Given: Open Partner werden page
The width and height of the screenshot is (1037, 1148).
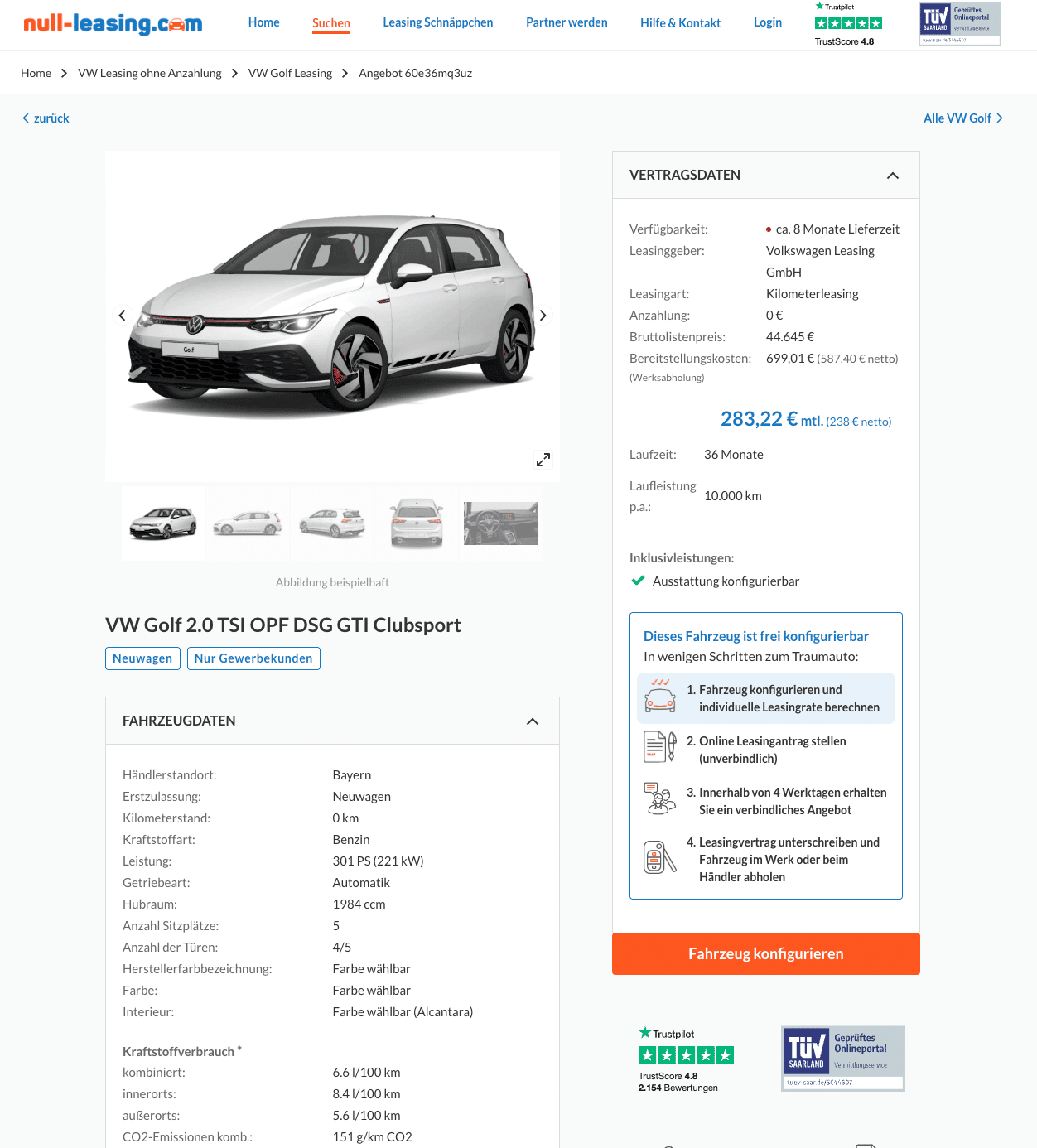Looking at the screenshot, I should coord(567,22).
